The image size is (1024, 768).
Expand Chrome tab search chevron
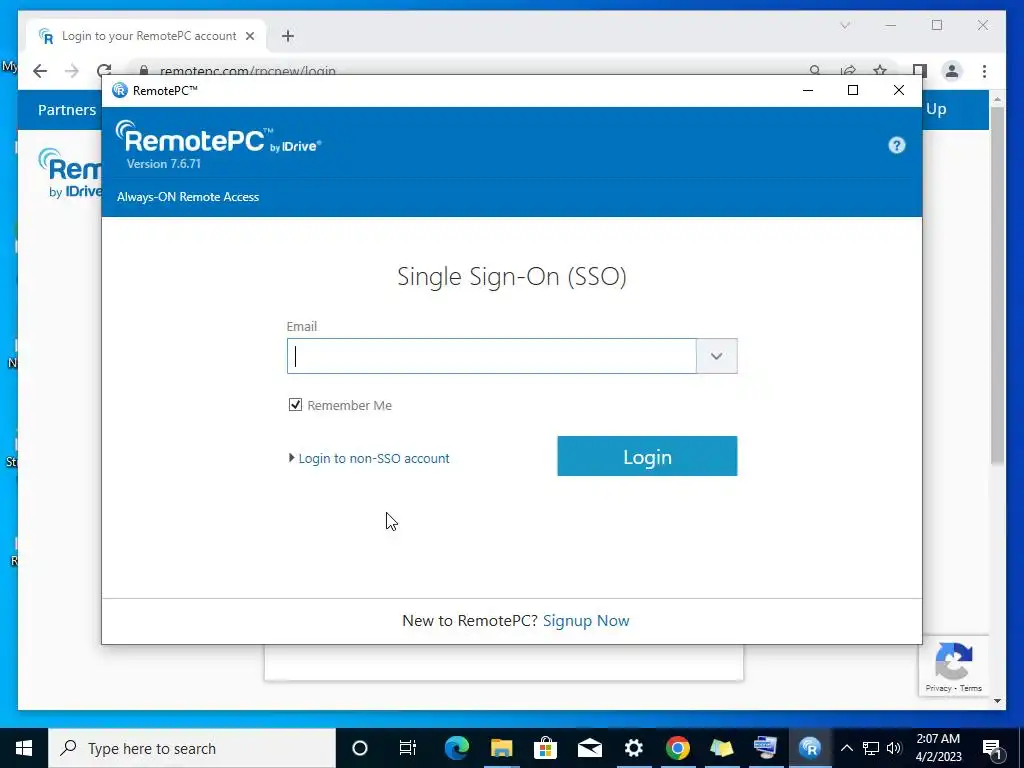(x=844, y=25)
